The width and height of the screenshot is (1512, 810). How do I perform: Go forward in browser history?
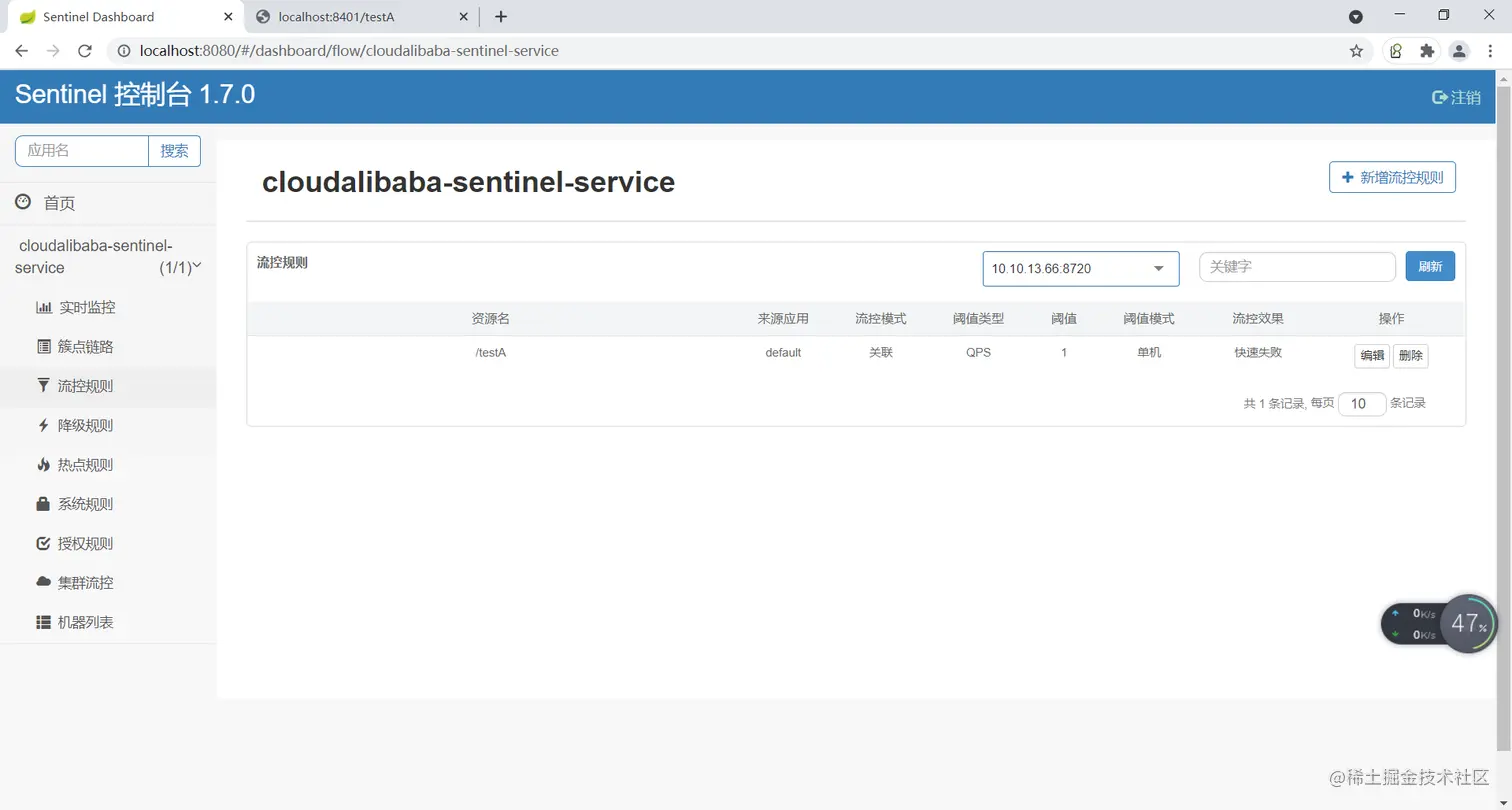(53, 51)
